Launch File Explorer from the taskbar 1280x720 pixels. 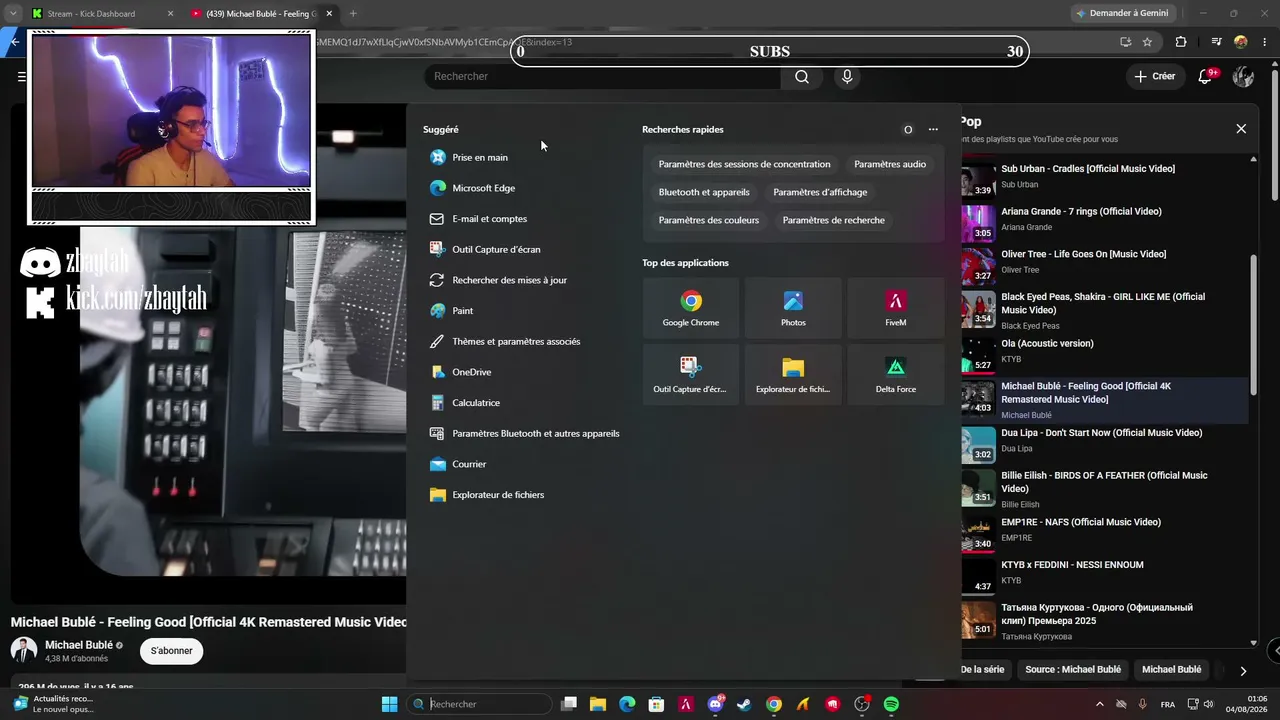[x=598, y=704]
